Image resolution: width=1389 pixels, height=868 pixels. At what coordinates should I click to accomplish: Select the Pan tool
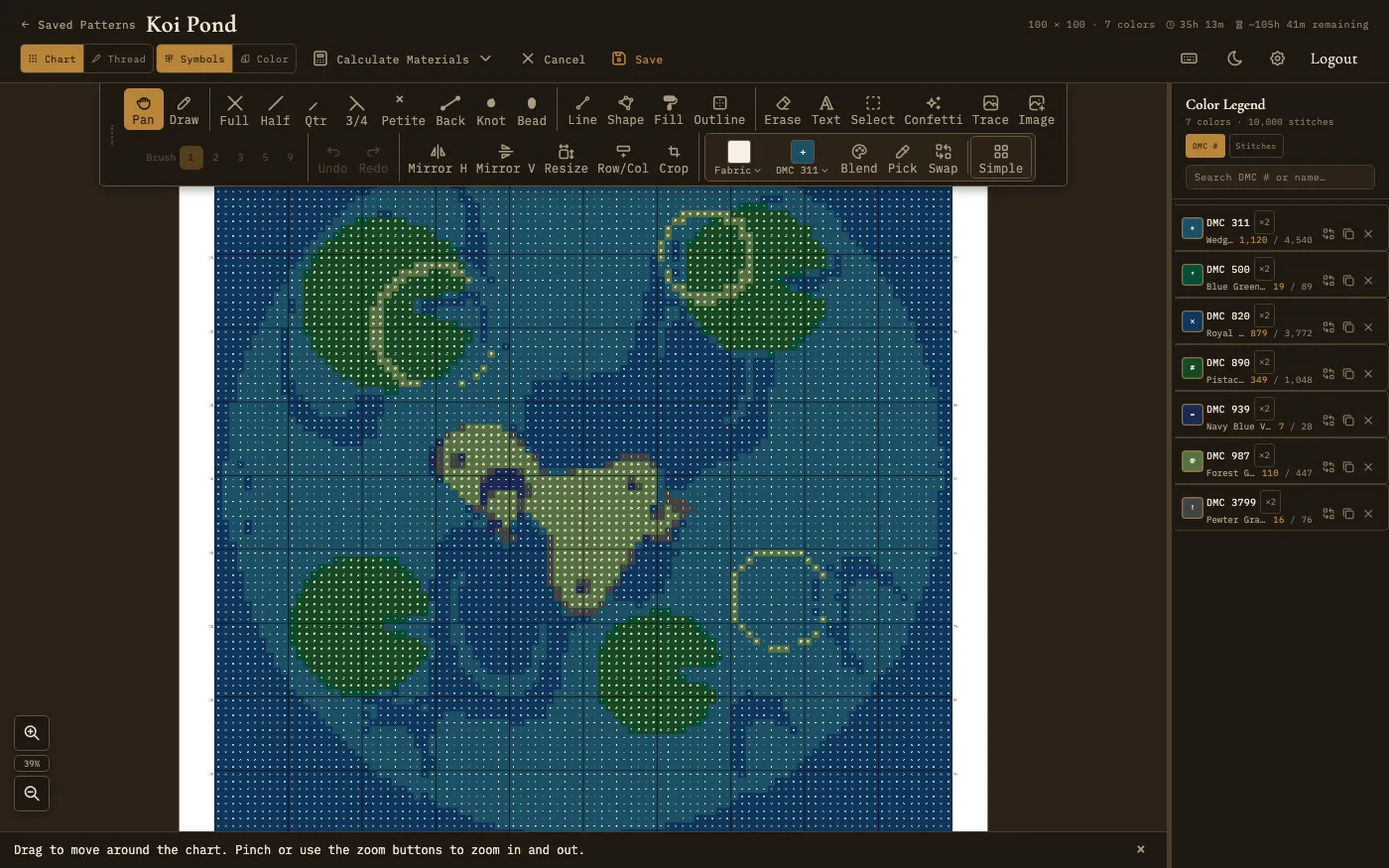(x=143, y=109)
